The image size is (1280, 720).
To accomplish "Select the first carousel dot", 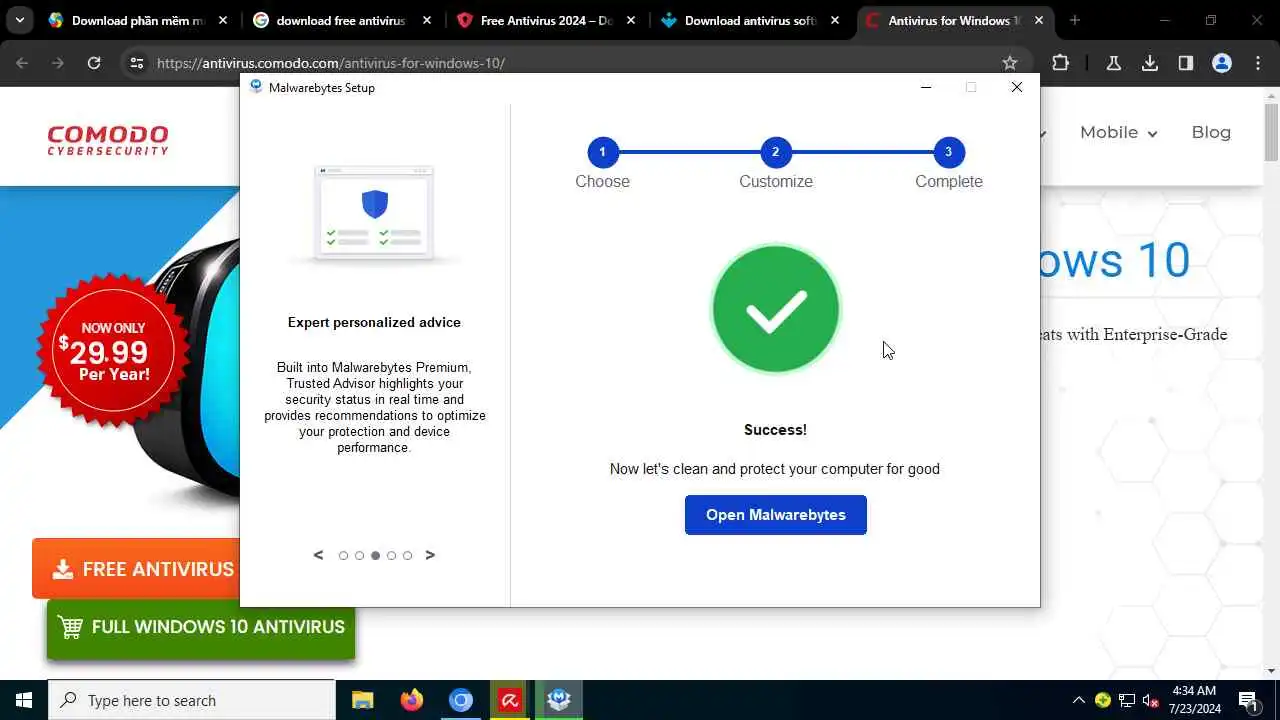I will tap(343, 556).
